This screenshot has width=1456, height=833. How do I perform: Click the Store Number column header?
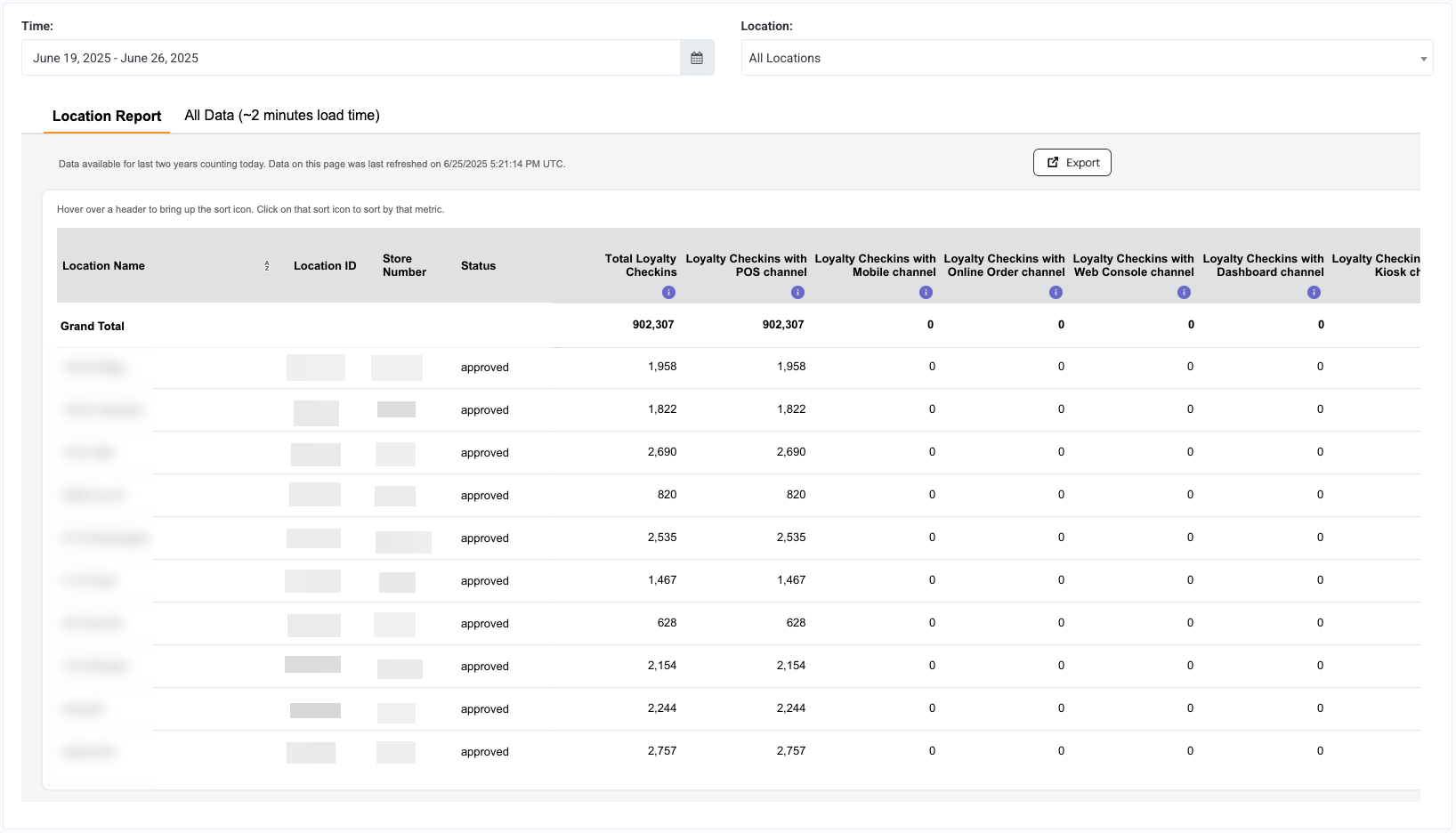pyautogui.click(x=404, y=265)
